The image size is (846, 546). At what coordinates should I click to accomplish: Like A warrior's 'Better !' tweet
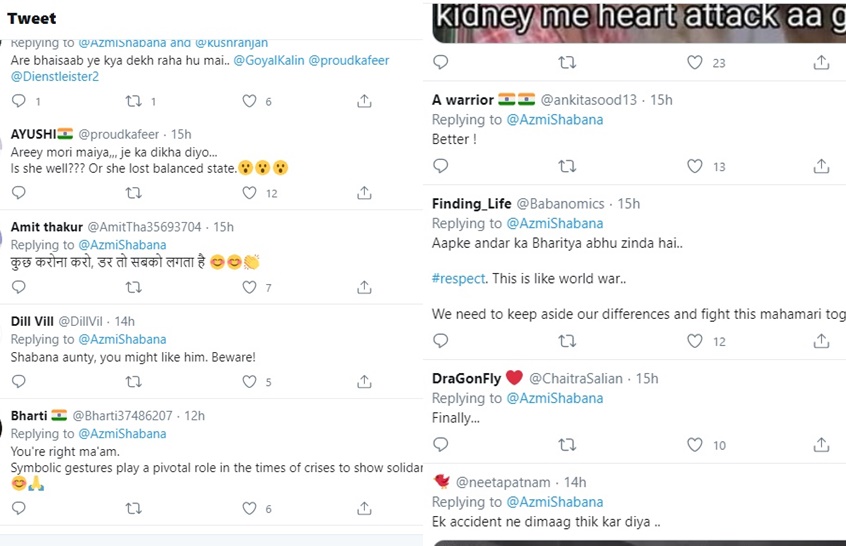695,167
